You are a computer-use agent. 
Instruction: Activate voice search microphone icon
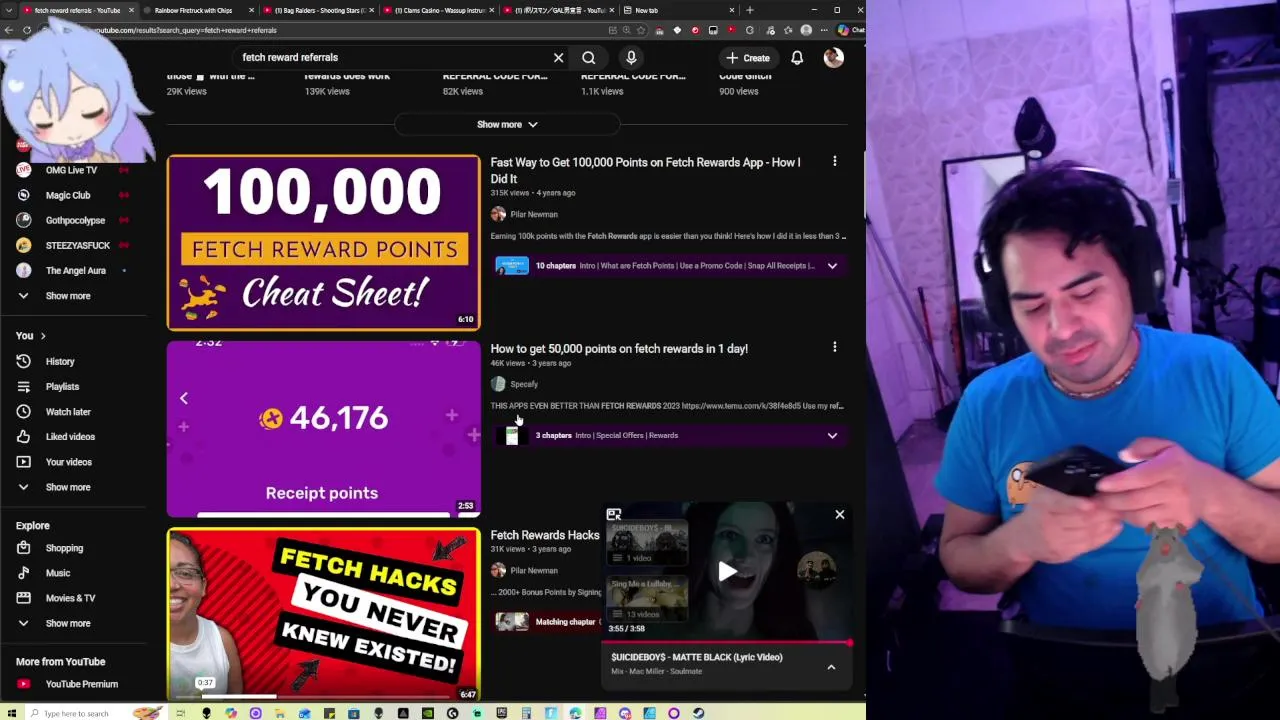pyautogui.click(x=631, y=58)
